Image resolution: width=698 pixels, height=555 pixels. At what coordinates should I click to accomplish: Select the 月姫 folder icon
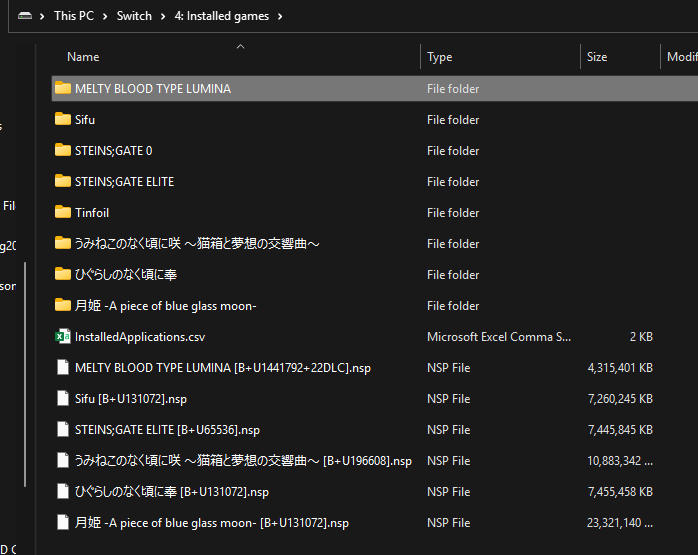click(63, 305)
